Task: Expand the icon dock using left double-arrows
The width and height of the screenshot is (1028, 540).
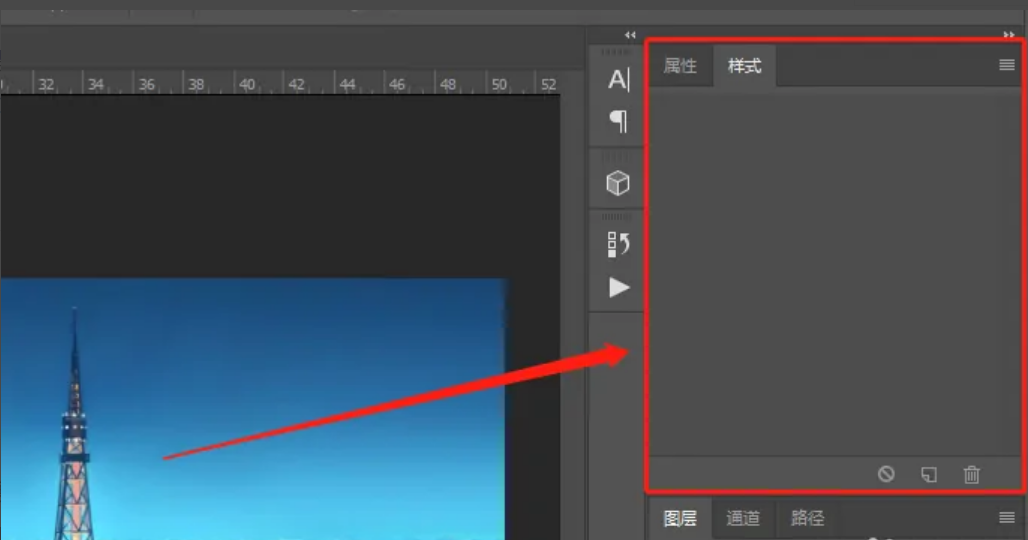Action: (630, 35)
